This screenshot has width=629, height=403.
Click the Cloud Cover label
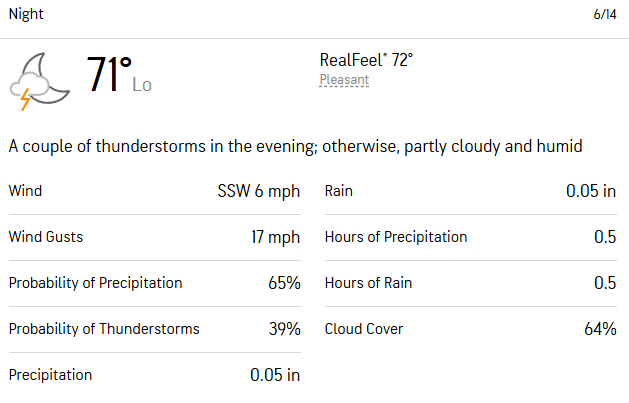point(364,329)
